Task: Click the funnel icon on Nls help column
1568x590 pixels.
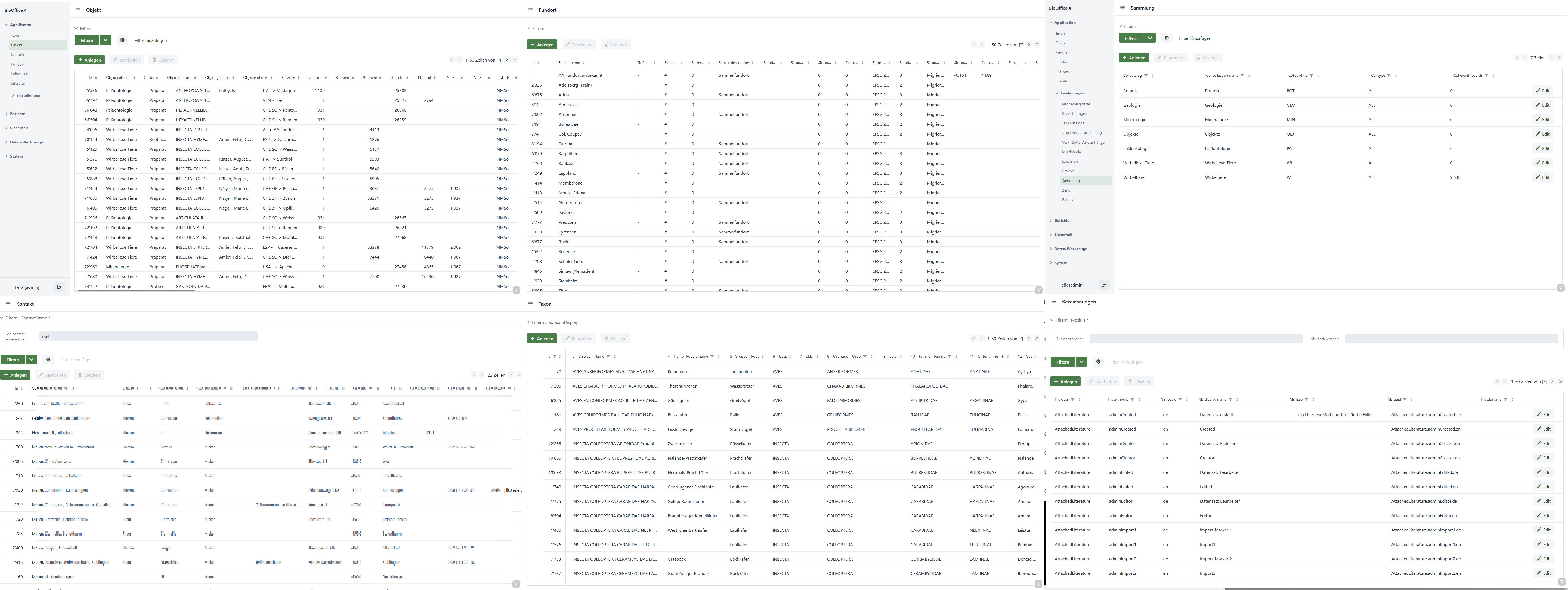Action: click(1306, 400)
